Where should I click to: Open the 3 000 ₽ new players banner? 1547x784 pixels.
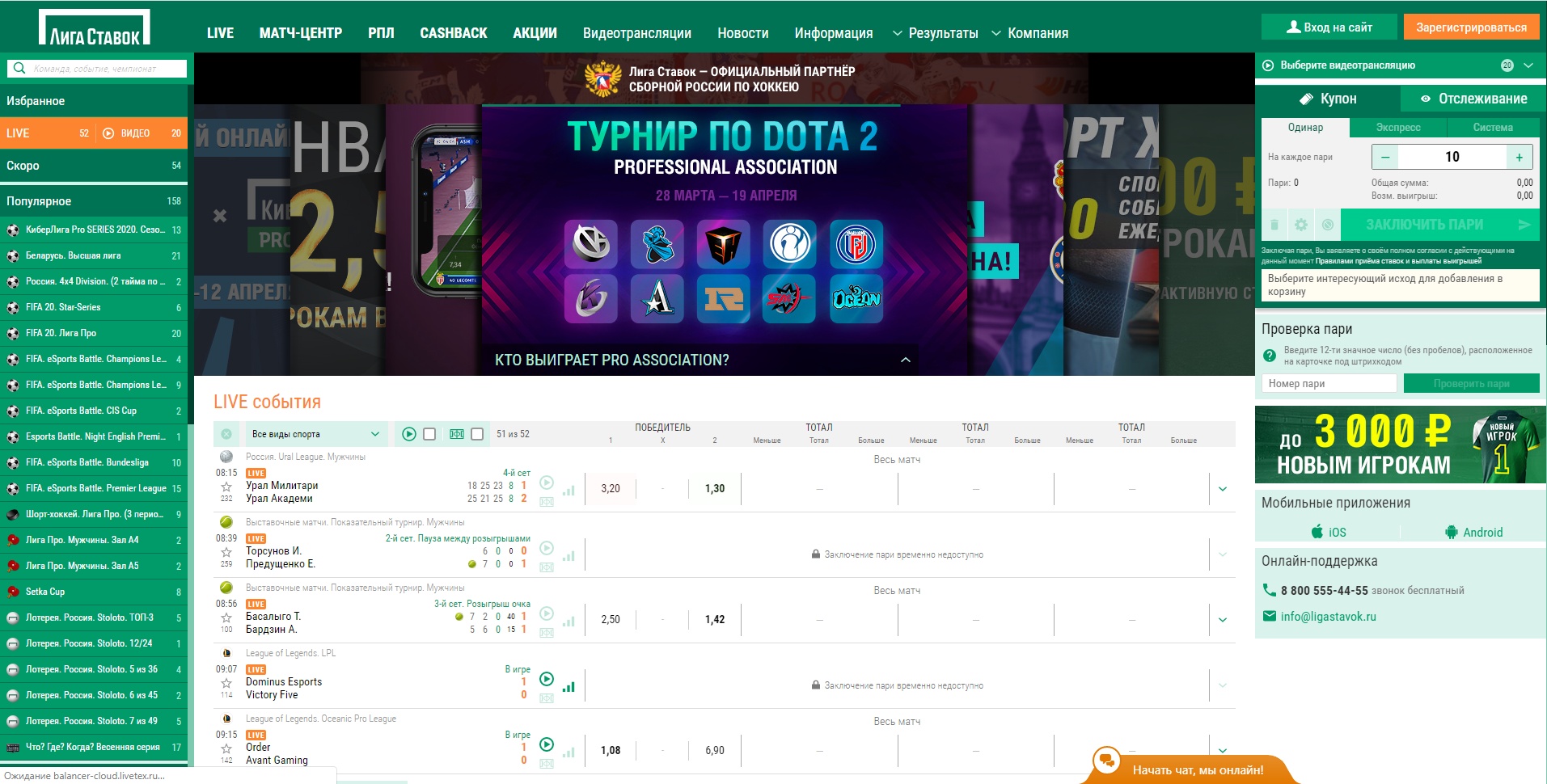click(x=1401, y=445)
